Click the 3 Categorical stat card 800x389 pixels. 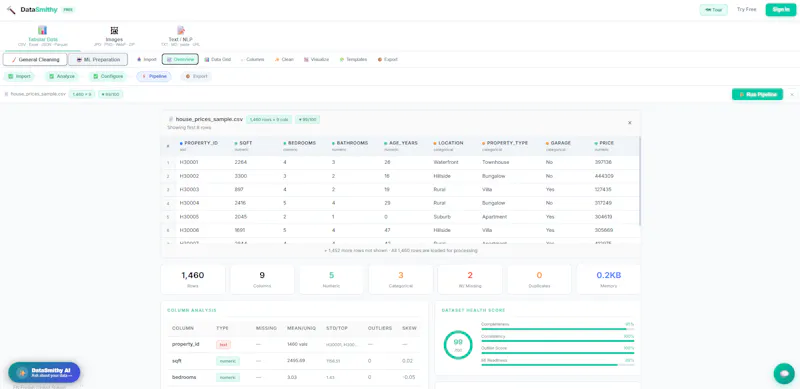401,279
